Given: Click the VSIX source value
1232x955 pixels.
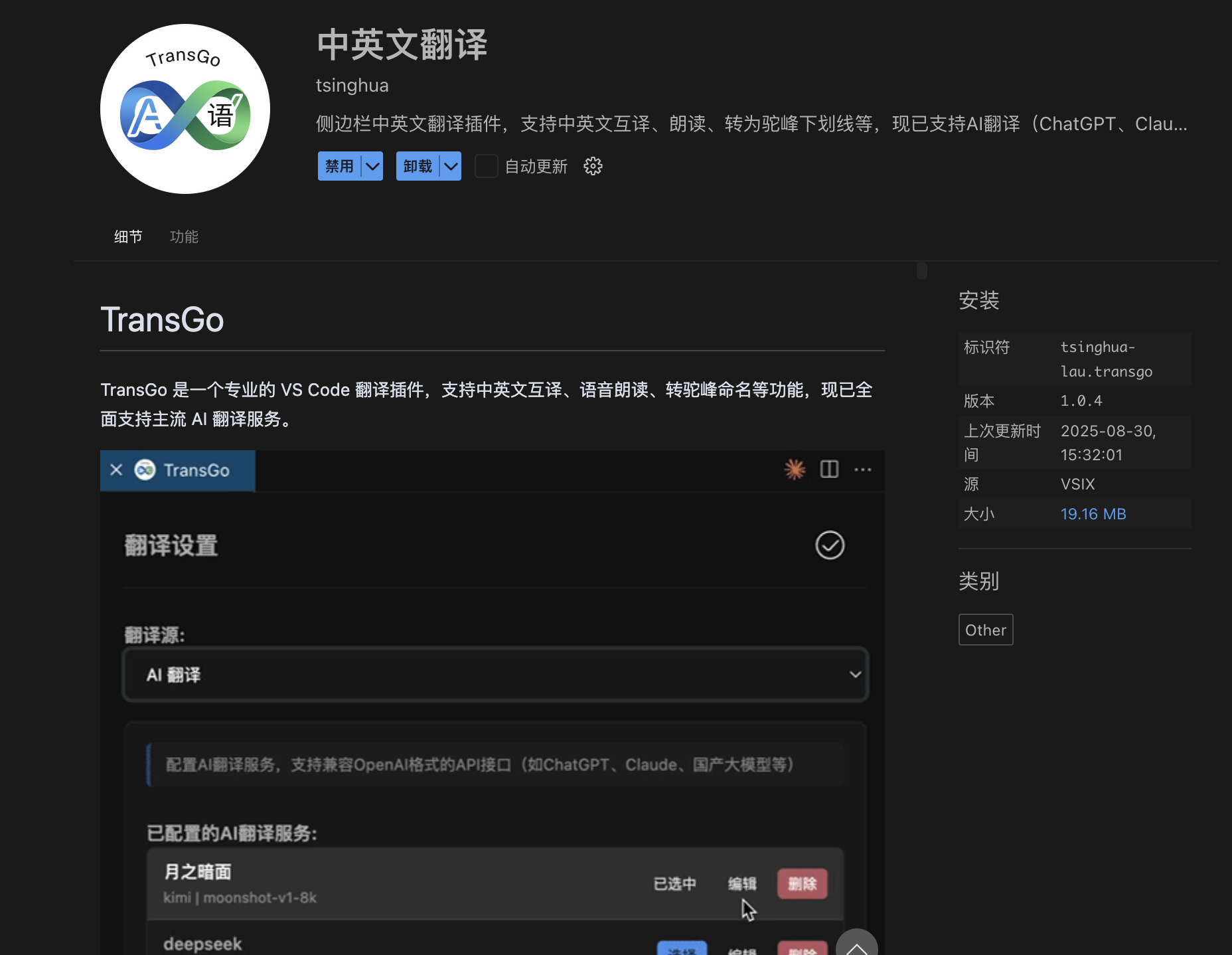Looking at the screenshot, I should (1077, 484).
